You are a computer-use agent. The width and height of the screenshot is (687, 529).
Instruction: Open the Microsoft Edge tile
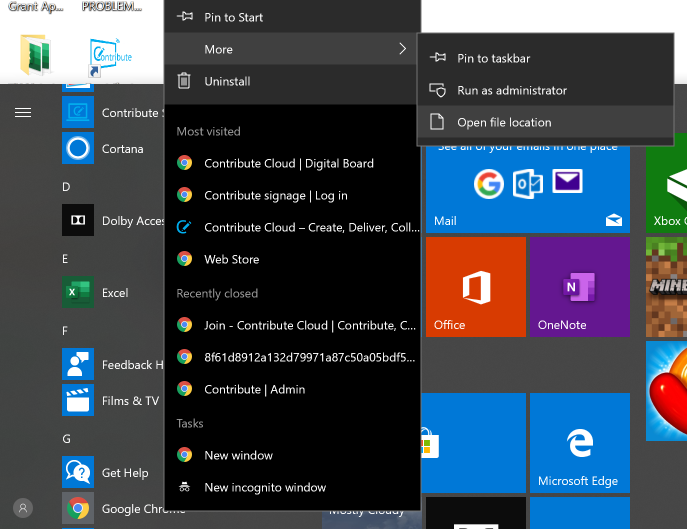(580, 443)
